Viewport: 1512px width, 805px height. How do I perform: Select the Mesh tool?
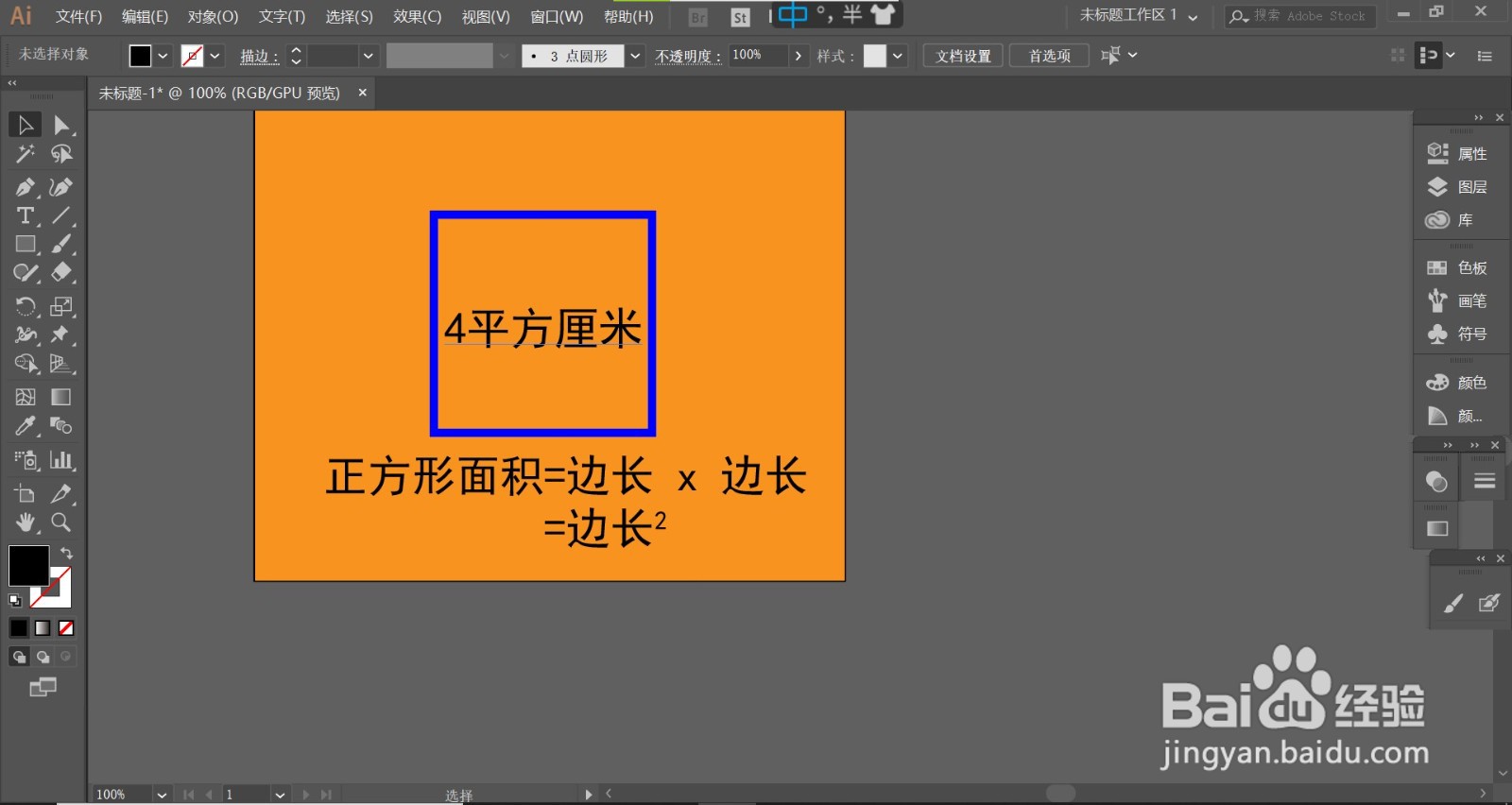[25, 397]
